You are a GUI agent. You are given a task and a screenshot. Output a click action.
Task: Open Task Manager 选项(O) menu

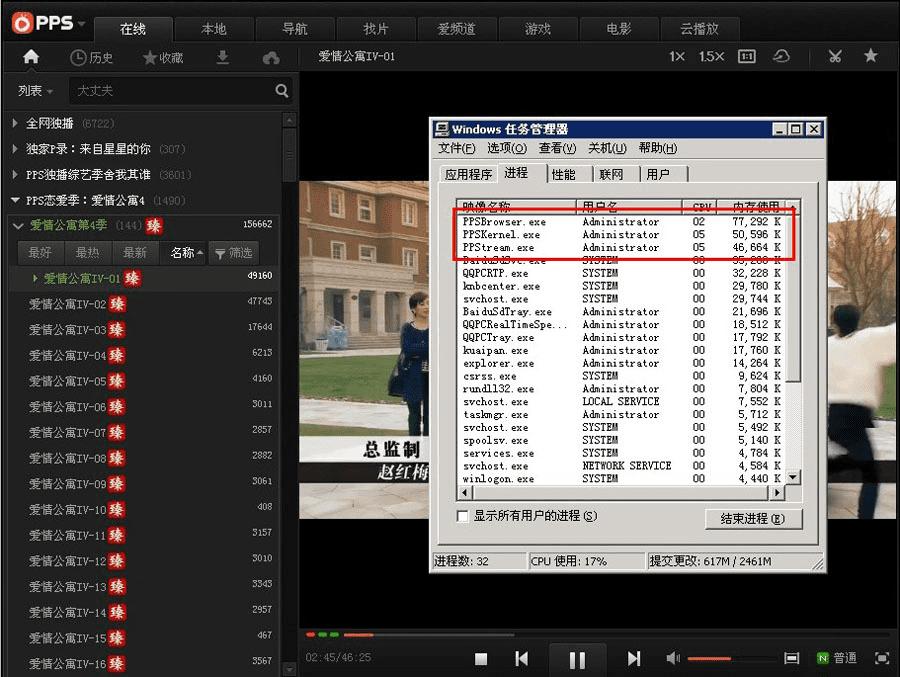tap(507, 148)
